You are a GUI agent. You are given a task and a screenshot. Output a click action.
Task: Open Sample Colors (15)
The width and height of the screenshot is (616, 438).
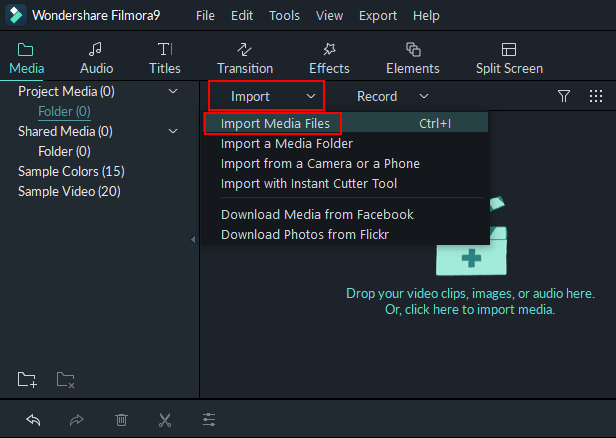click(71, 171)
